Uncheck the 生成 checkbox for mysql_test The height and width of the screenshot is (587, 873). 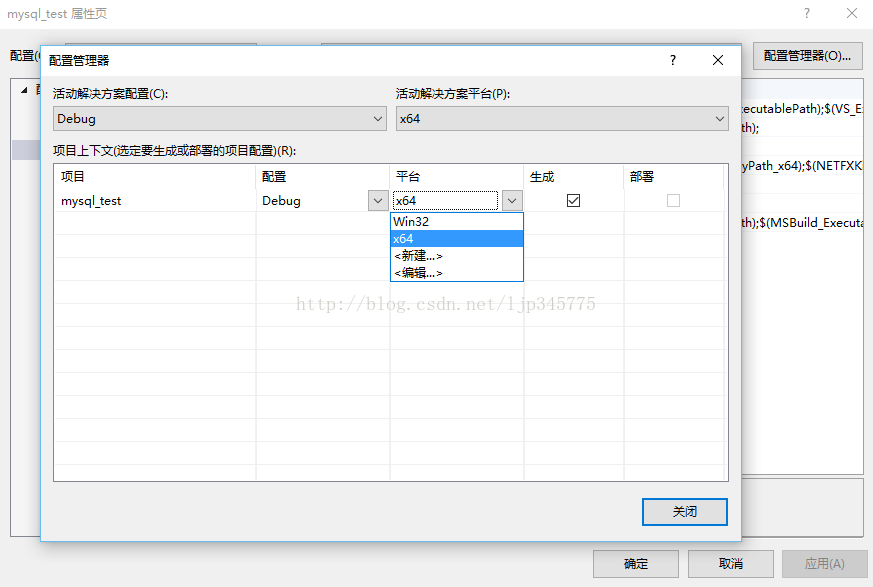(573, 200)
